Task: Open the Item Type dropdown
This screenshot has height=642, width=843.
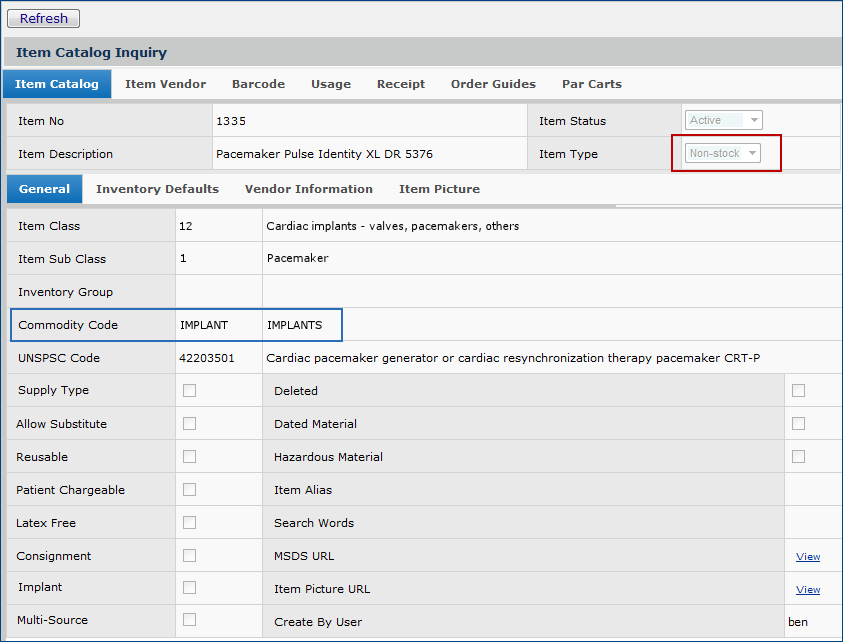Action: pyautogui.click(x=723, y=153)
